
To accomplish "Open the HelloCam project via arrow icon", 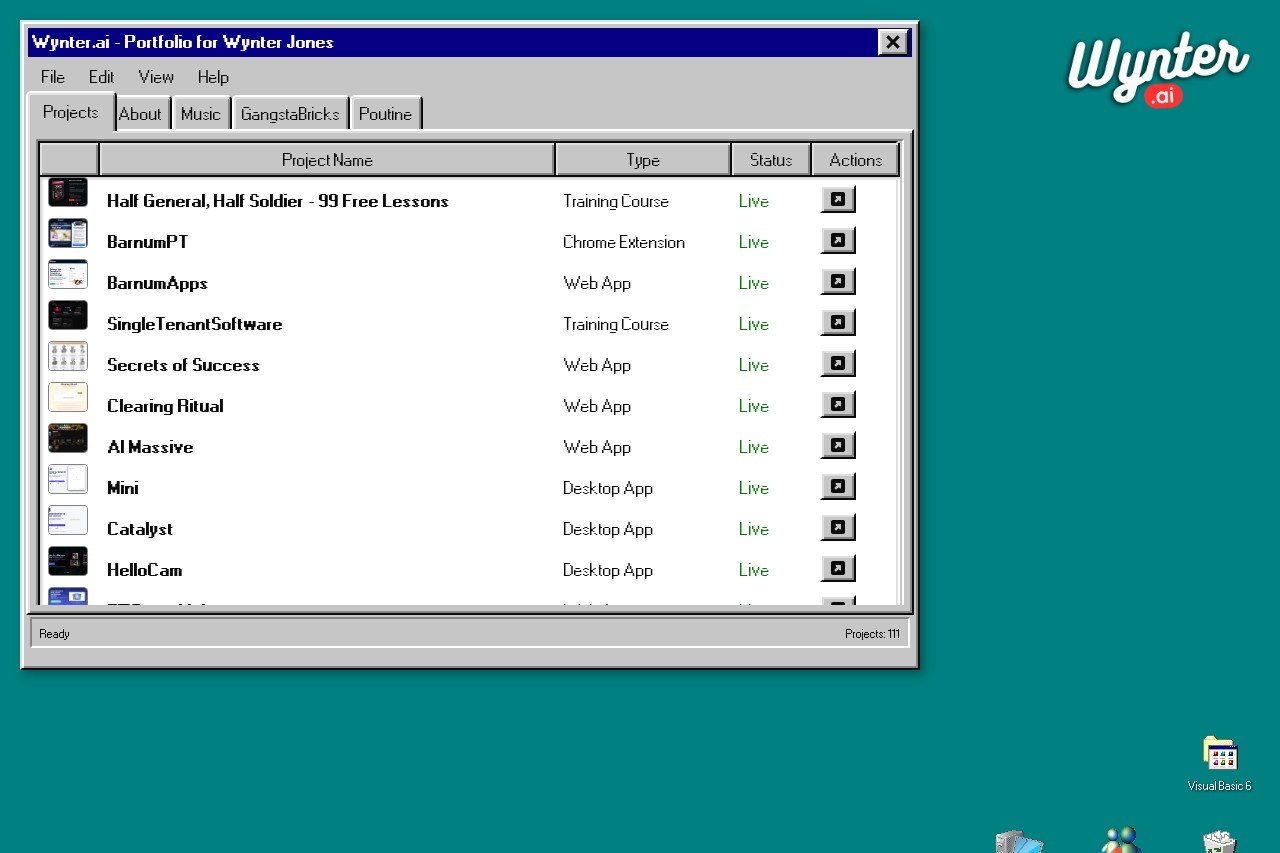I will point(838,569).
